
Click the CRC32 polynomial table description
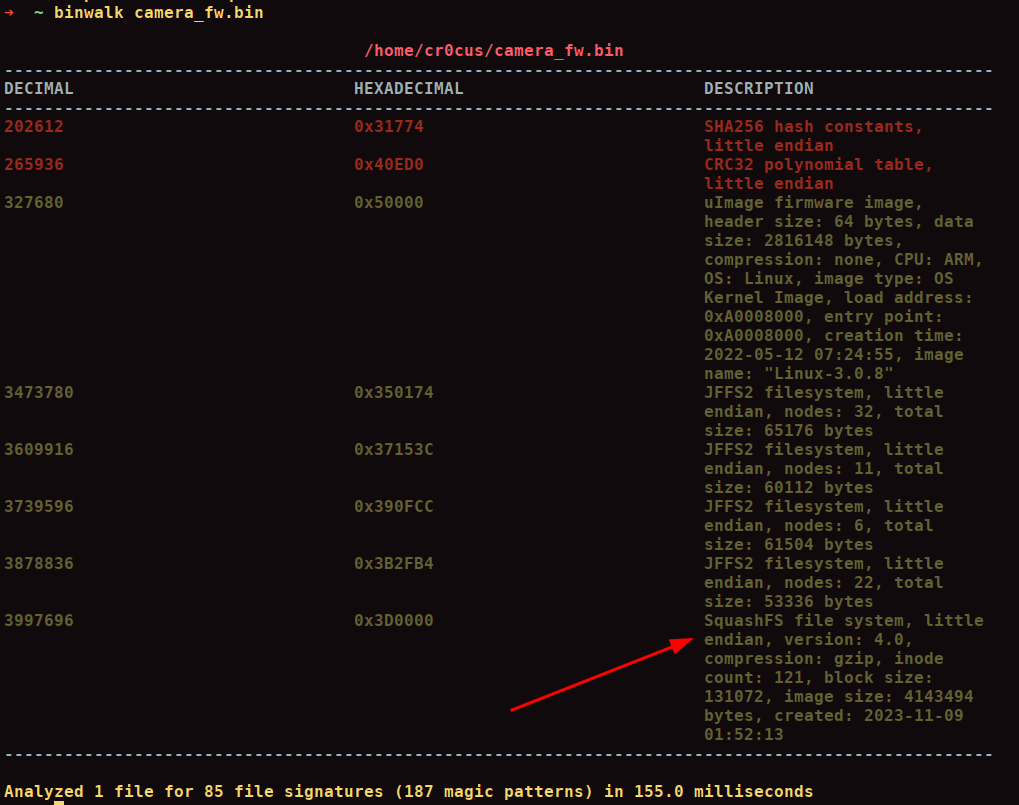point(818,174)
